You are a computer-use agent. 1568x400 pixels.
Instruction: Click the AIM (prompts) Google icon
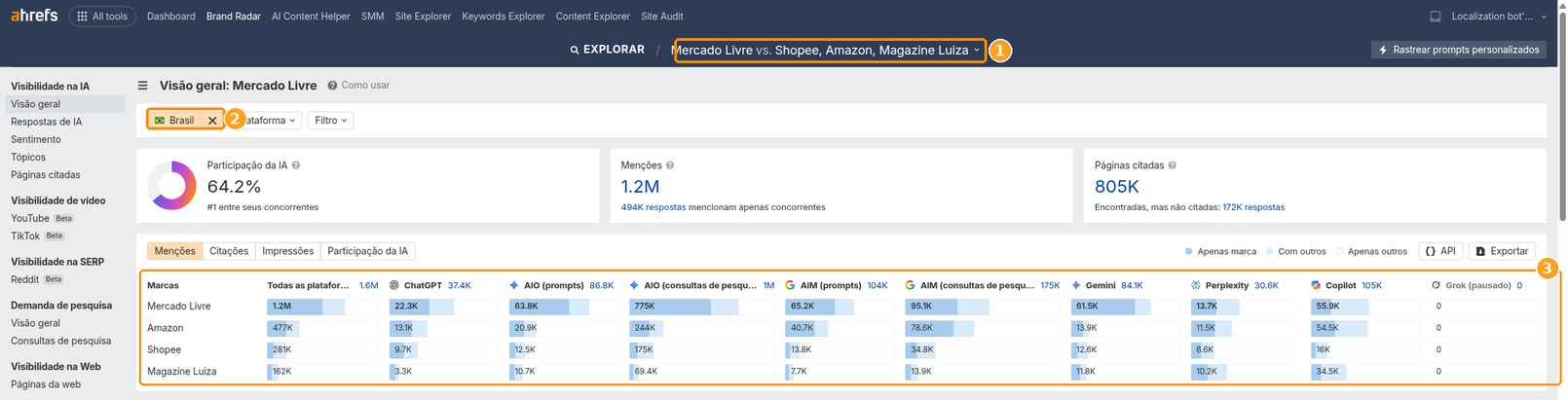click(x=790, y=285)
